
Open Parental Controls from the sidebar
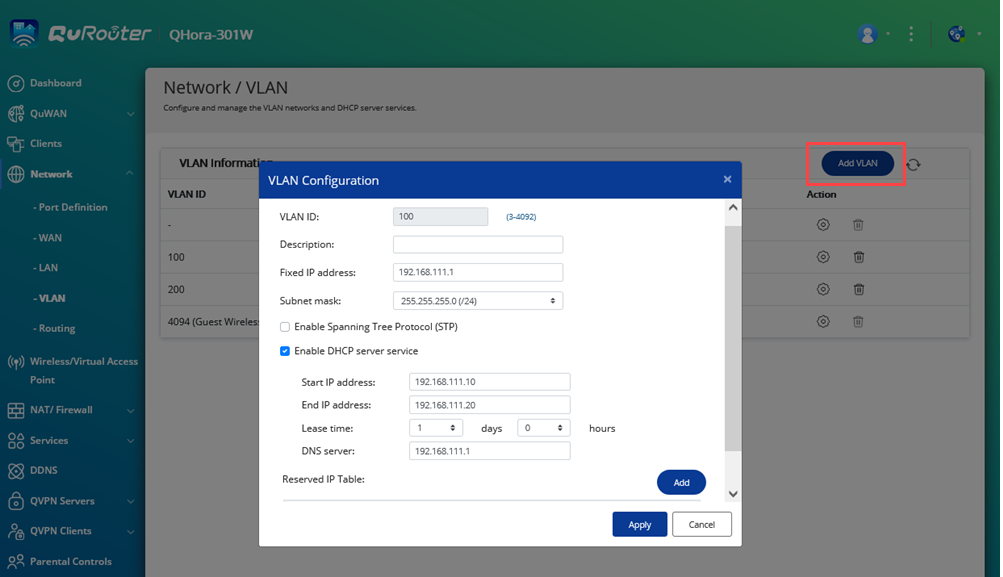coord(70,561)
